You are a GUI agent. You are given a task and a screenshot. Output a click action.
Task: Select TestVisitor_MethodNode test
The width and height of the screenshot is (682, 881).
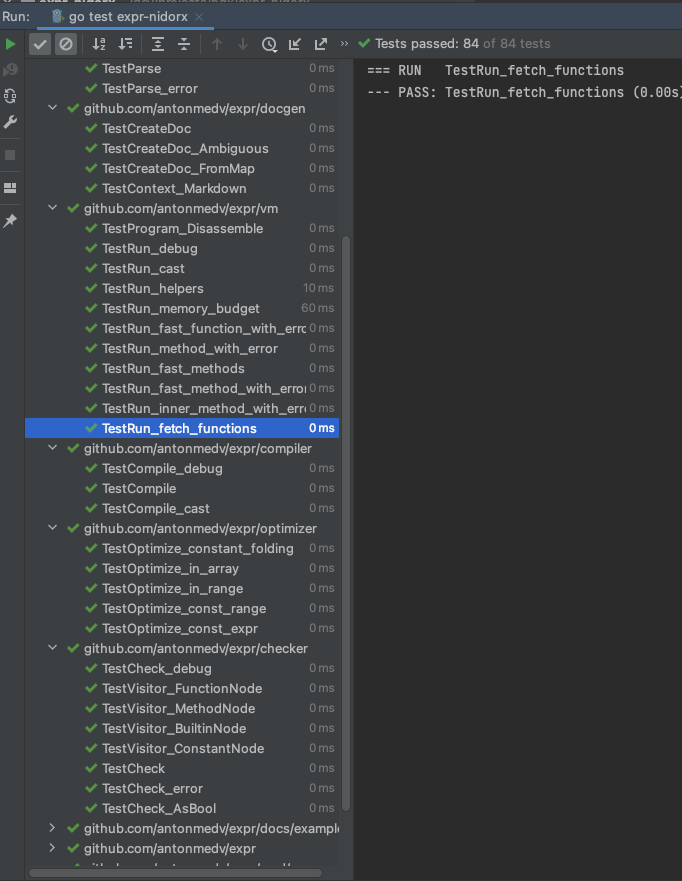pyautogui.click(x=182, y=709)
